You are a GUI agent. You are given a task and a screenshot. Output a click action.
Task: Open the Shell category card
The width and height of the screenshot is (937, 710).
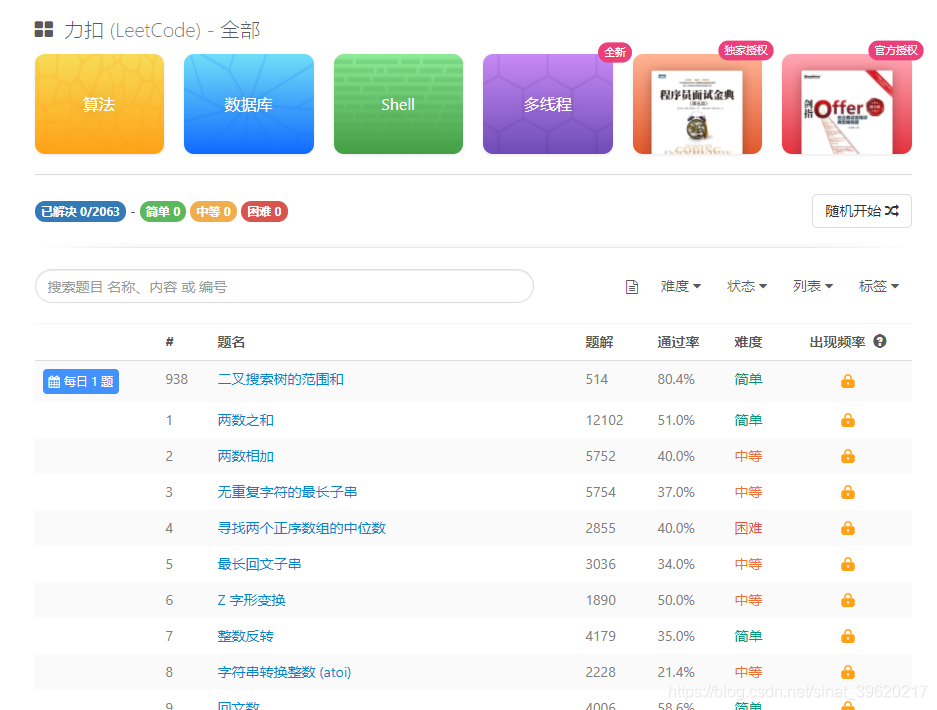click(398, 104)
